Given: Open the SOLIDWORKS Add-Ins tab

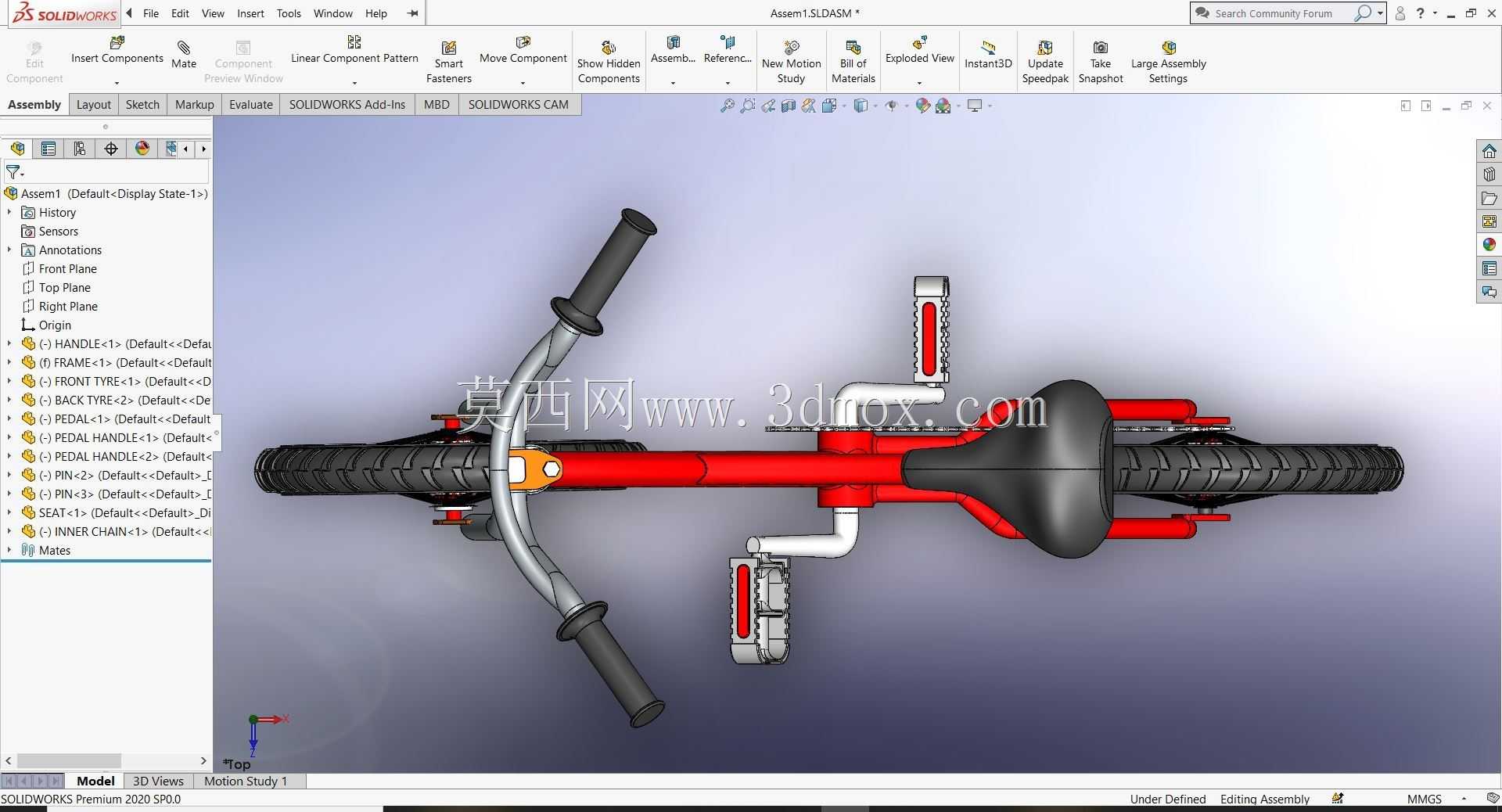Looking at the screenshot, I should point(347,105).
